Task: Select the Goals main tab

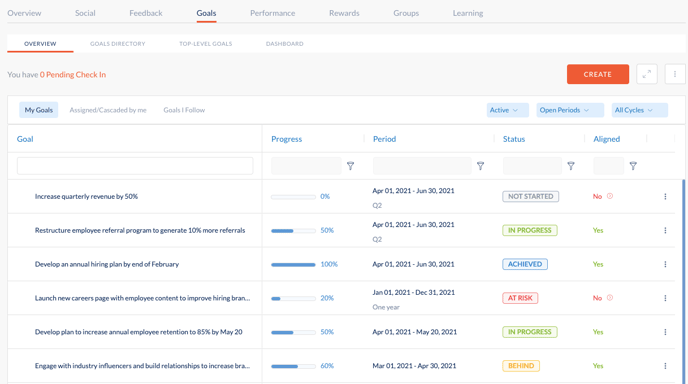Action: pos(206,13)
